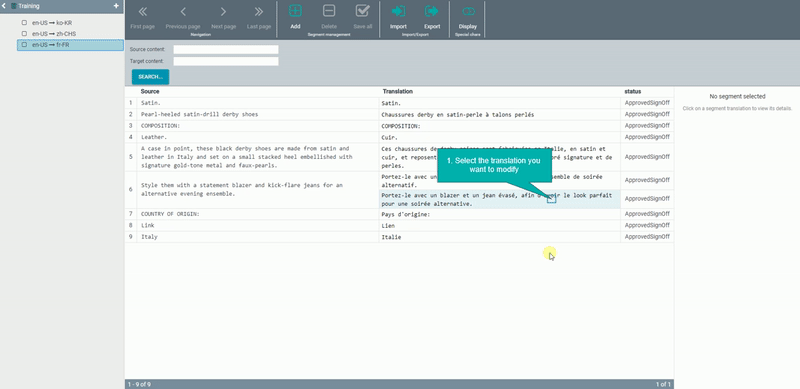Select en-US to ko-KR language pair

coord(52,22)
